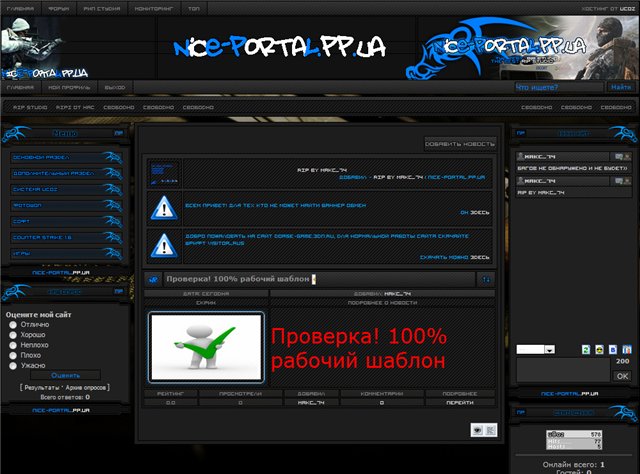Open the 'Архив опросов' link
Image resolution: width=640 pixels, height=474 pixels.
(x=86, y=387)
